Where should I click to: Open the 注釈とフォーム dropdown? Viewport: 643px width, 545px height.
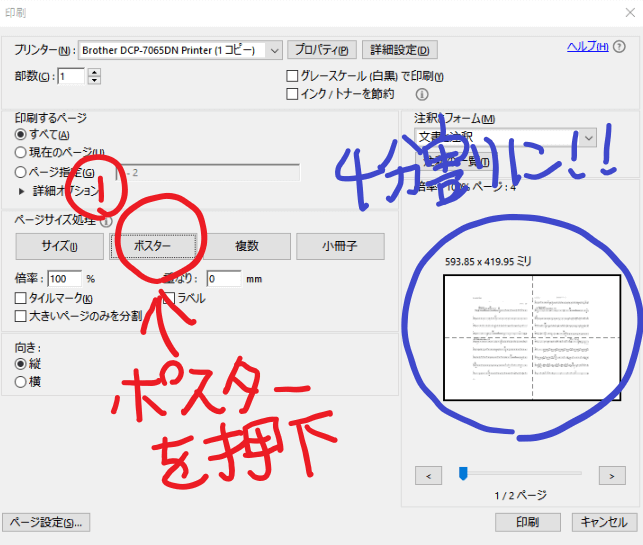pos(505,137)
